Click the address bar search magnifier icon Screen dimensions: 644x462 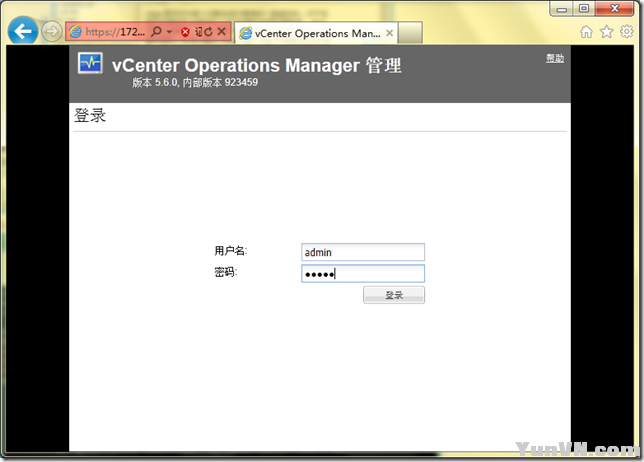[156, 31]
